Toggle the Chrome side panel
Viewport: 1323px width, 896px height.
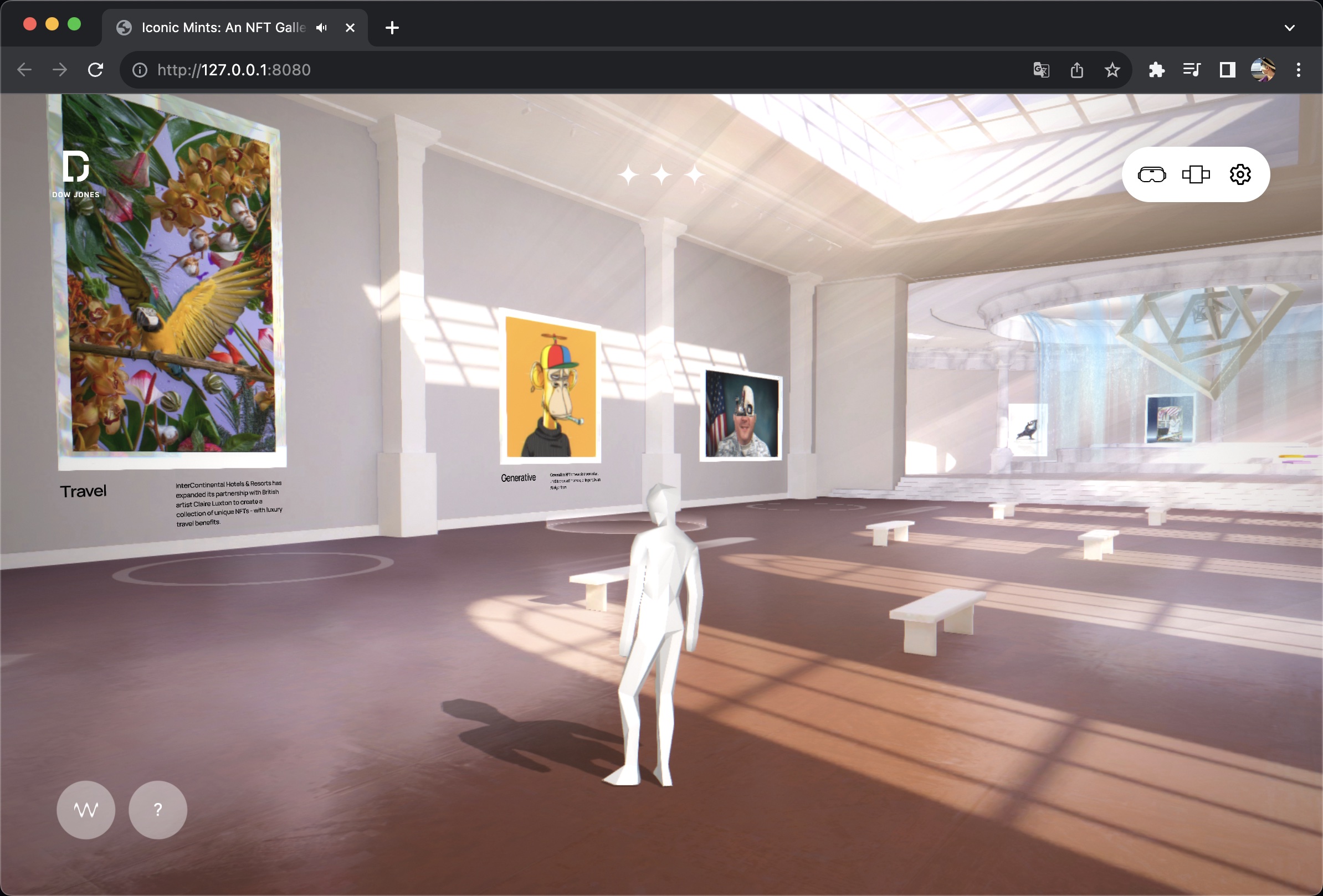[x=1227, y=70]
